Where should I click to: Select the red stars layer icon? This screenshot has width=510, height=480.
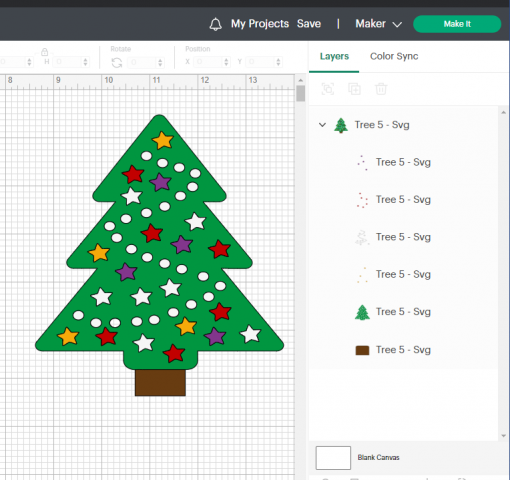pos(362,200)
